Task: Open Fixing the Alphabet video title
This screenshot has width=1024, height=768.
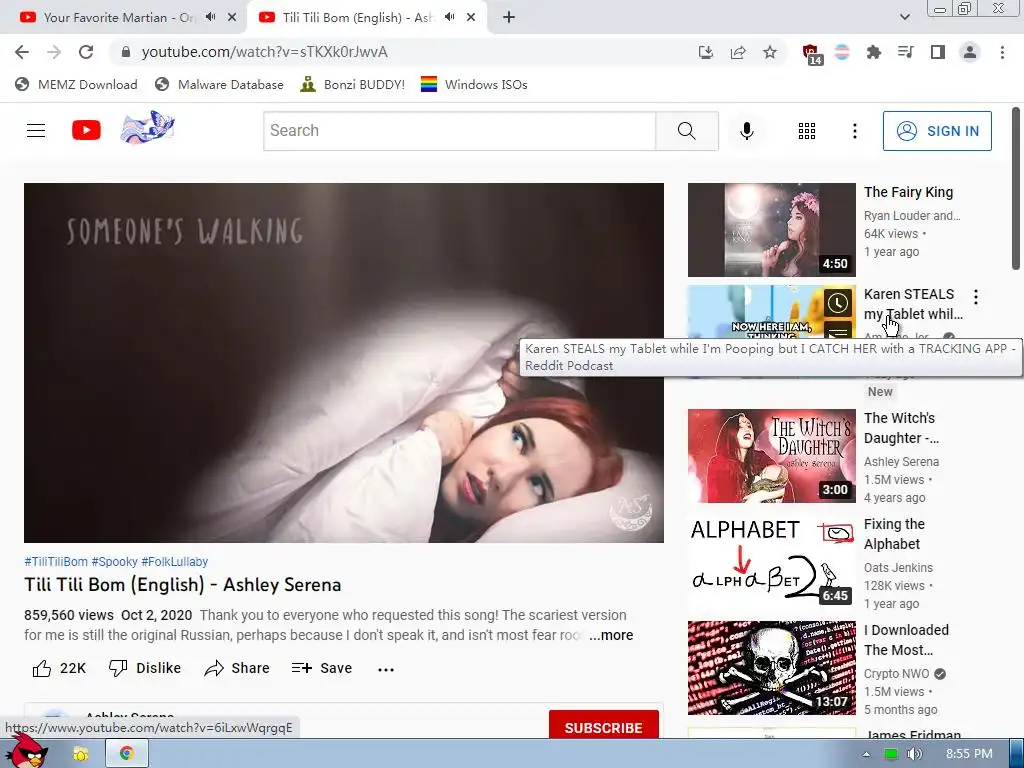Action: point(893,534)
